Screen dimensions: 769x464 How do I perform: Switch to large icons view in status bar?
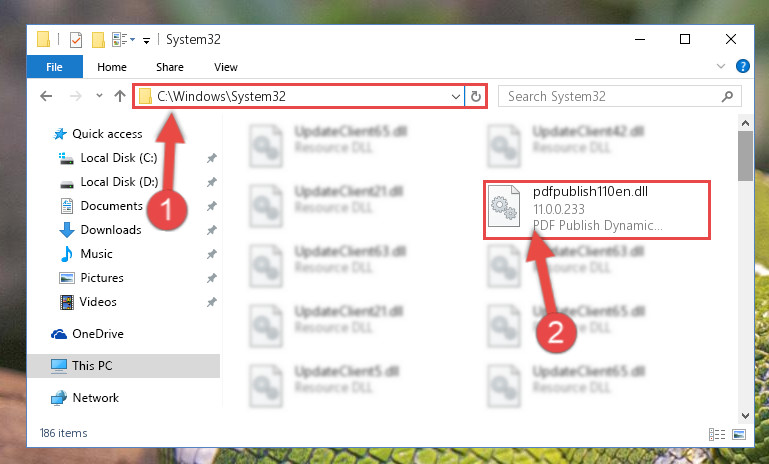click(x=739, y=434)
